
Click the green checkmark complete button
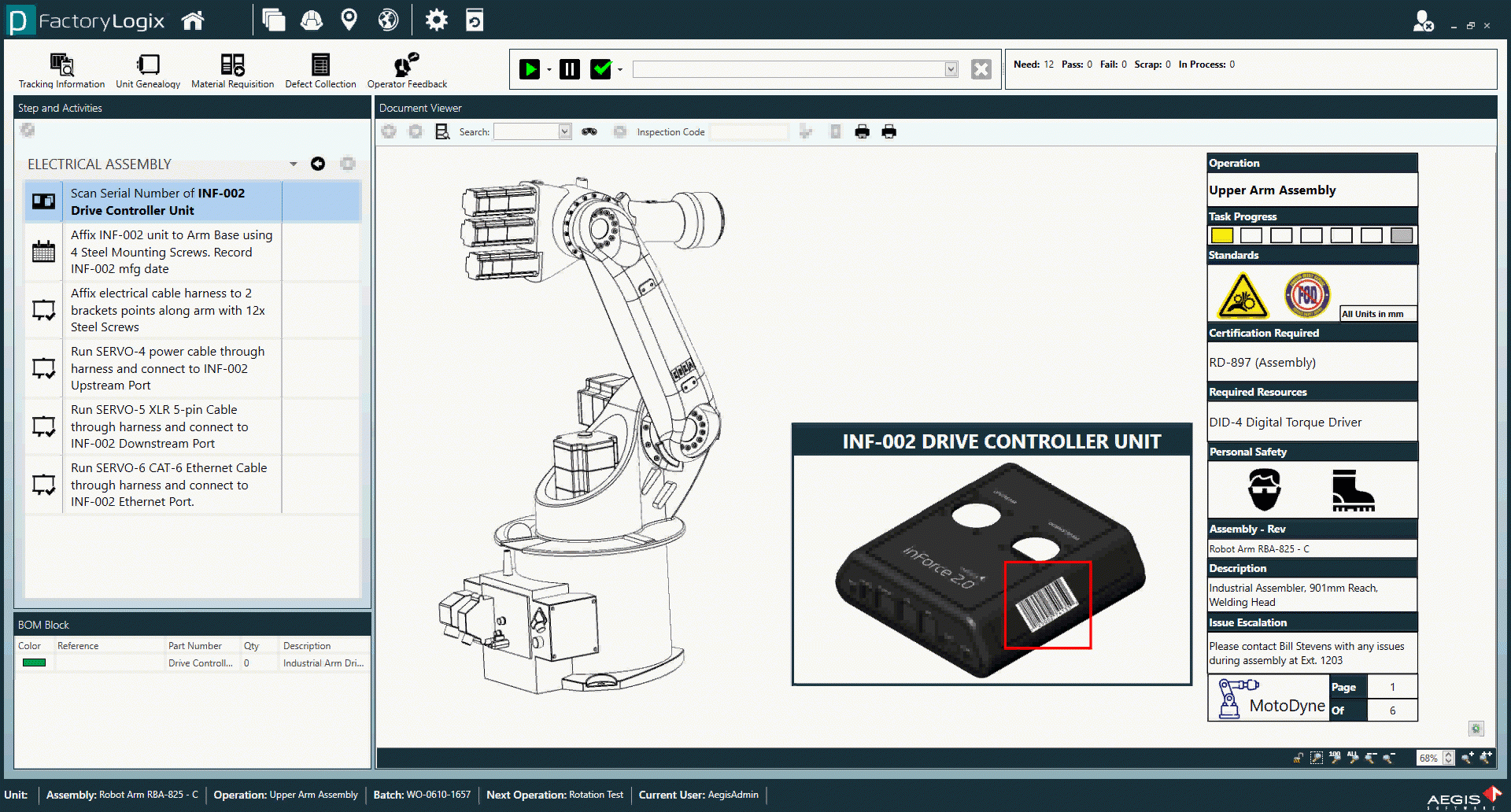point(601,69)
